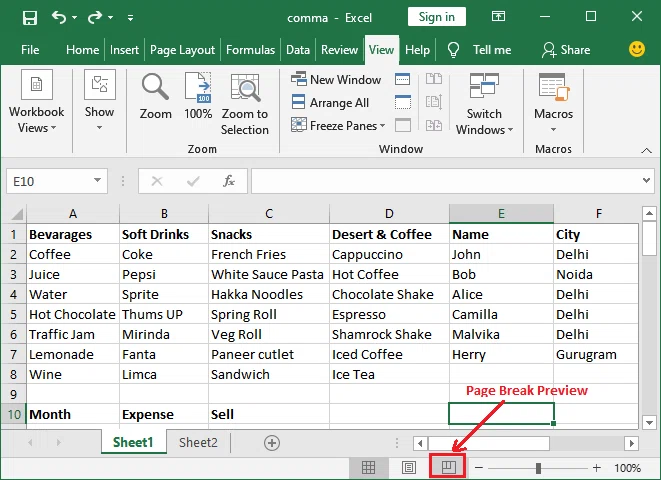Image resolution: width=661 pixels, height=480 pixels.
Task: Add a new sheet with plus icon
Action: 272,443
